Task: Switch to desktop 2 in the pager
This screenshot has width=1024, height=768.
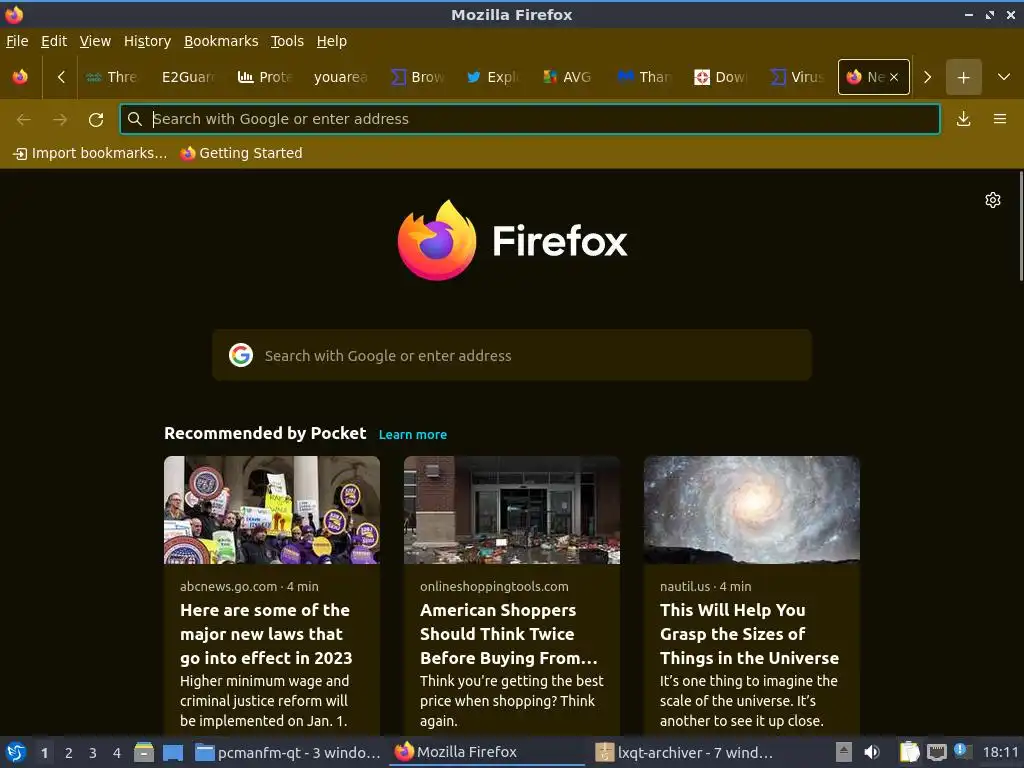Action: tap(69, 753)
